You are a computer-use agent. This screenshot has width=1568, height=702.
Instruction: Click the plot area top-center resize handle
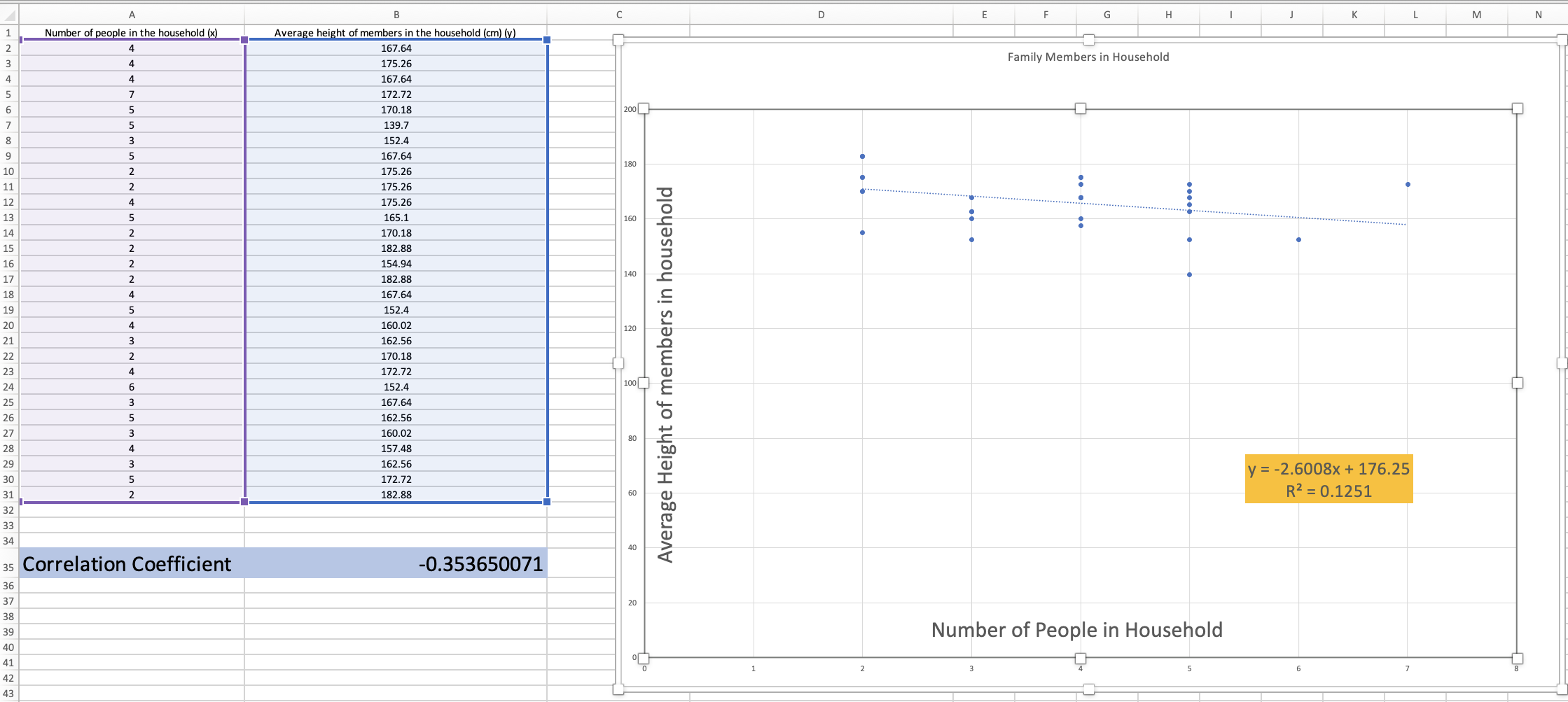point(1080,108)
